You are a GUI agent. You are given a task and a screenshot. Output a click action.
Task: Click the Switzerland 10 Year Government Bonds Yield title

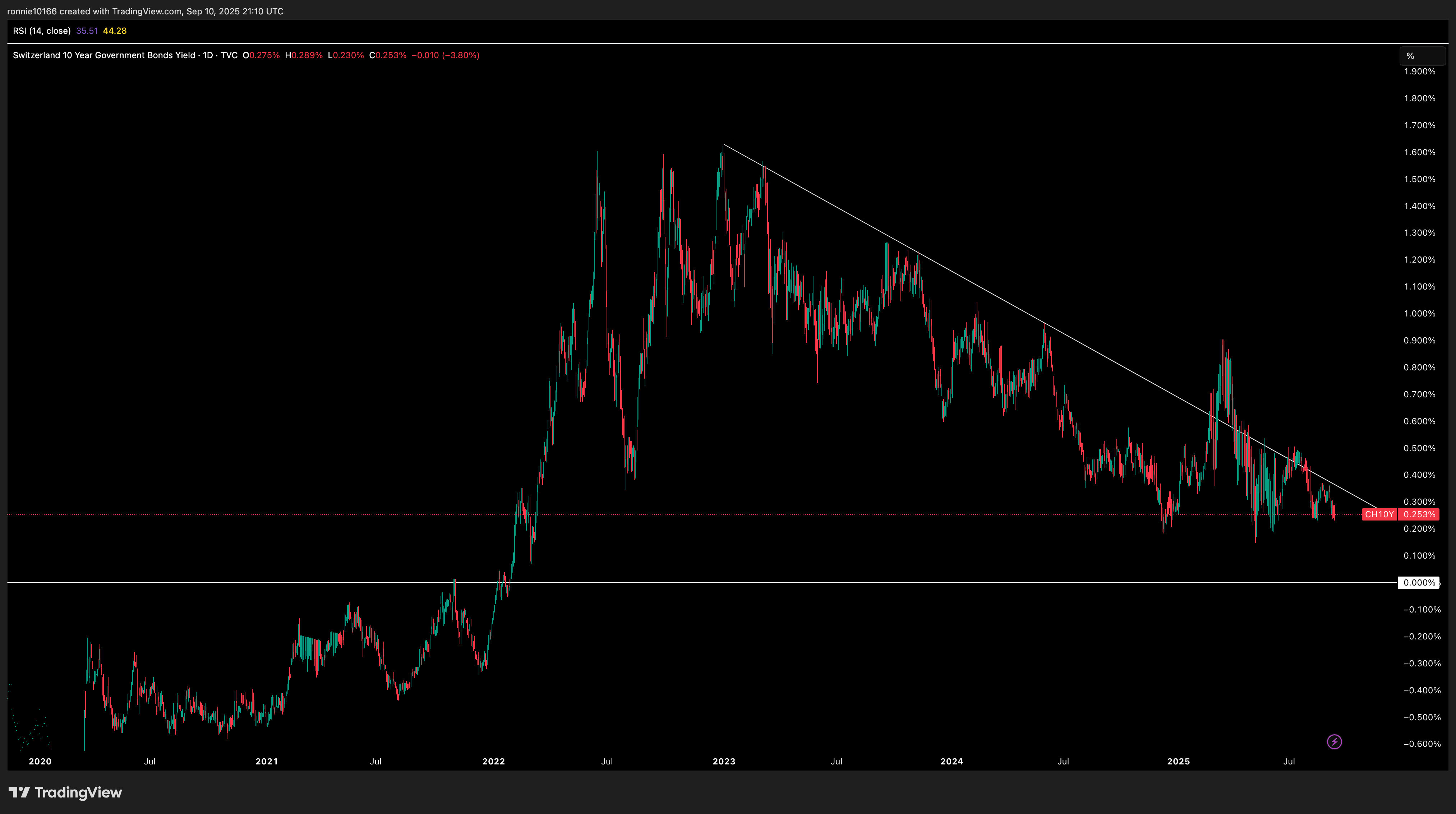[104, 55]
